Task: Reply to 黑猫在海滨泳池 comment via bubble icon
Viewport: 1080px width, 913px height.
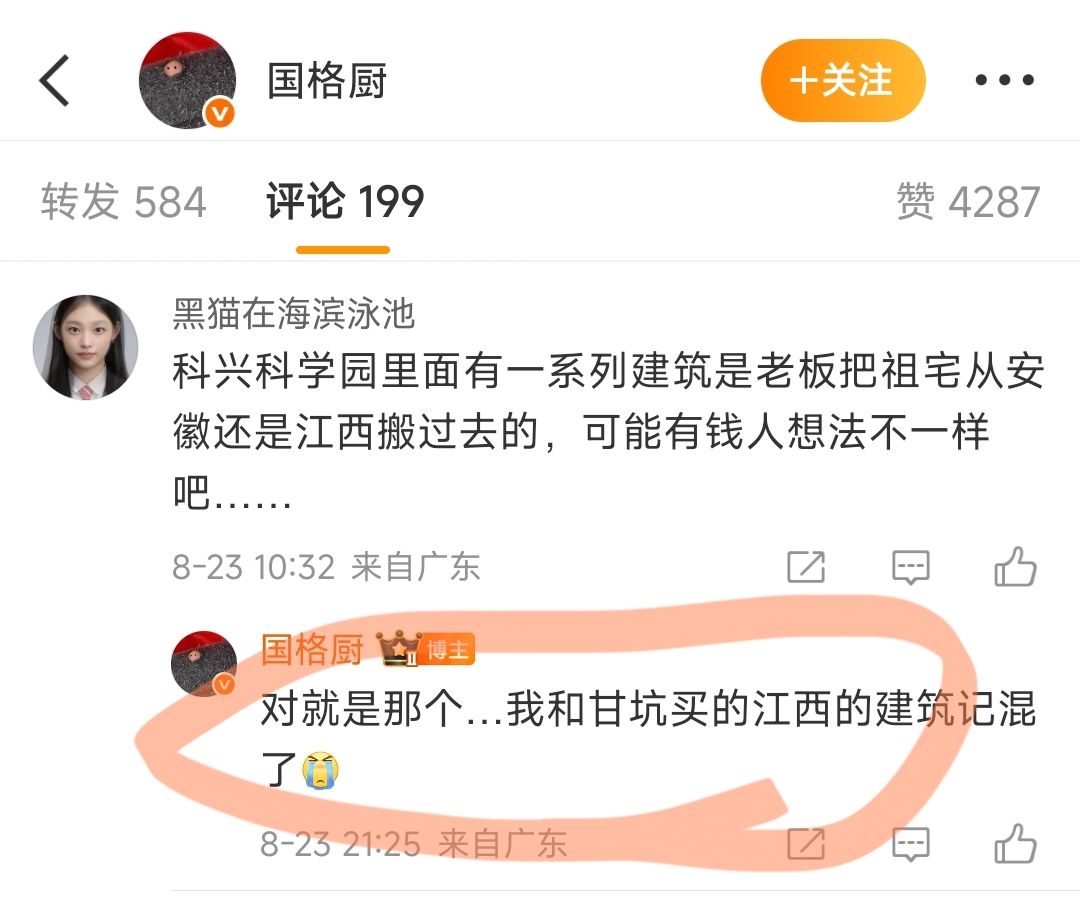Action: pos(911,567)
